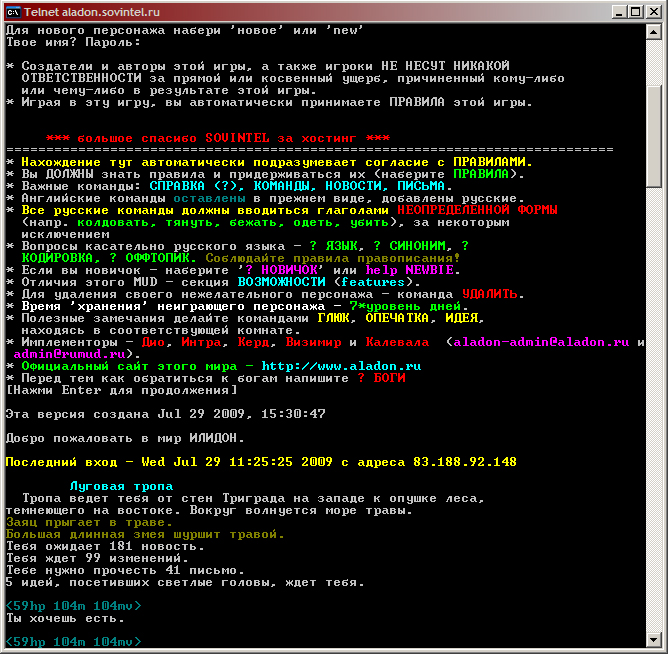Click the cyan word 'ПИСЬМА'
The height and width of the screenshot is (654, 668).
click(x=421, y=186)
